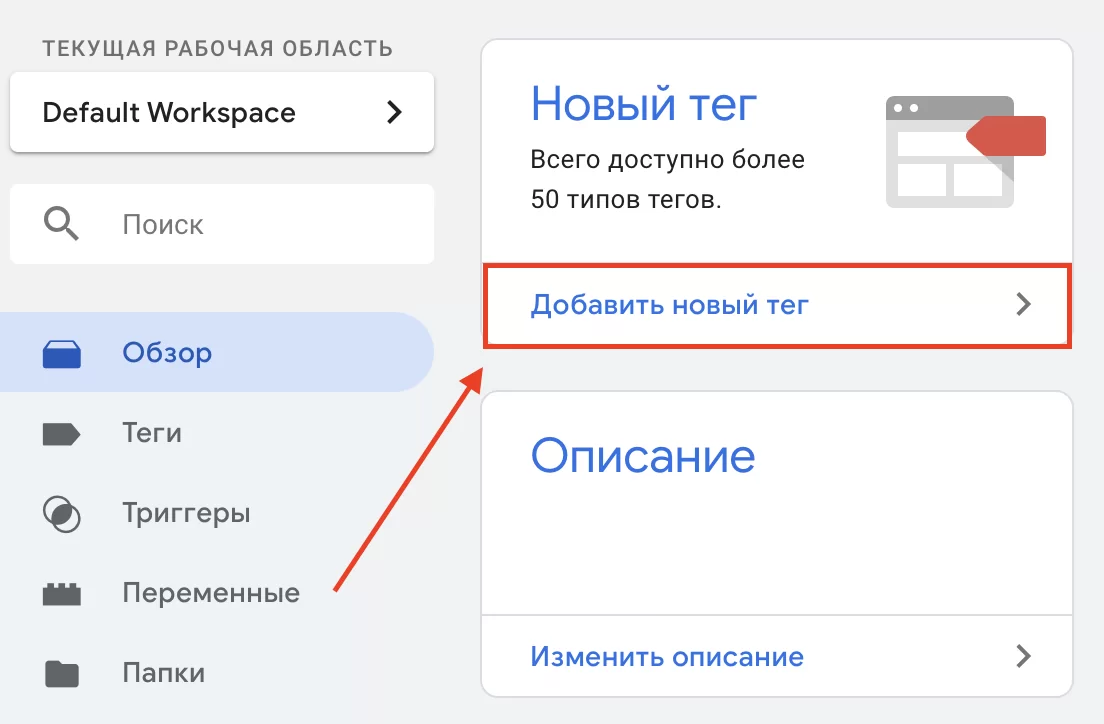Click the Folders (Папки) folder icon

click(61, 673)
